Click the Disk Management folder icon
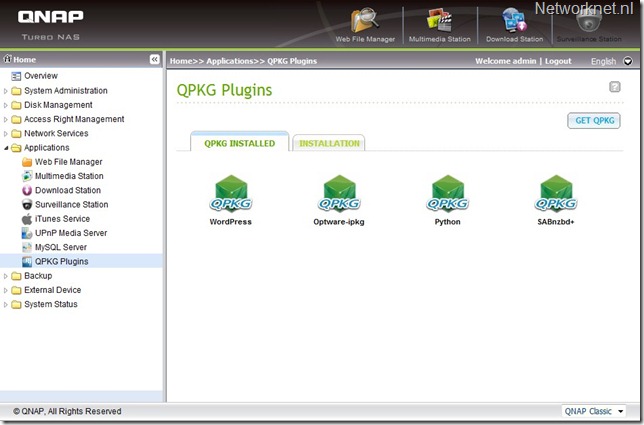644x425 pixels. click(16, 105)
